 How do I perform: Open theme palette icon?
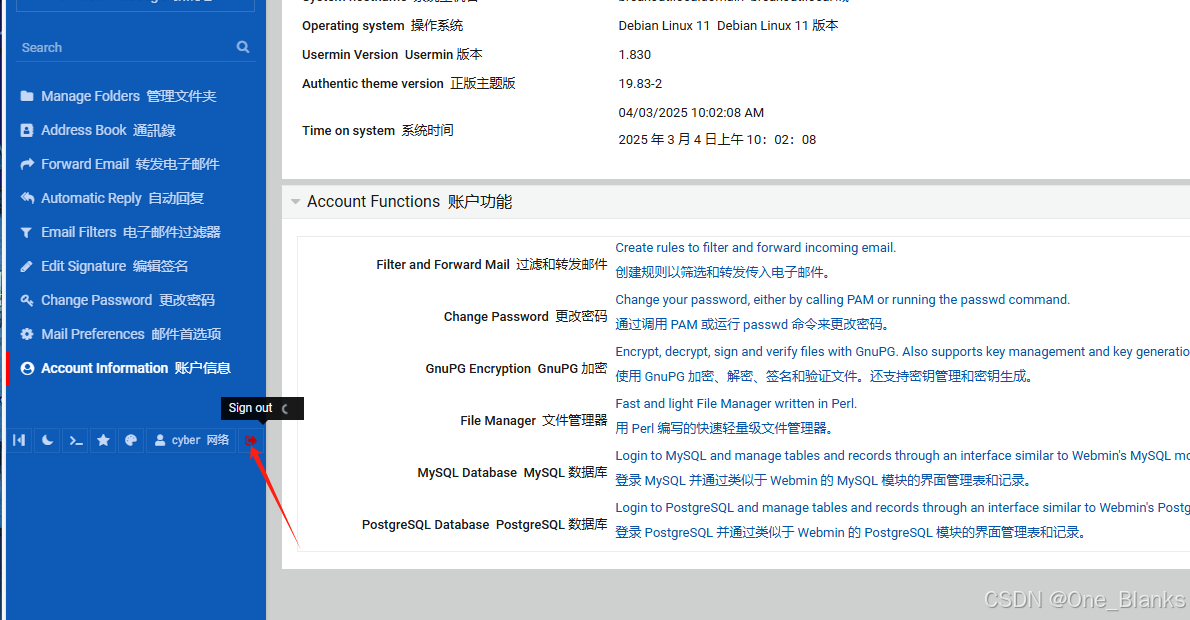pos(131,440)
